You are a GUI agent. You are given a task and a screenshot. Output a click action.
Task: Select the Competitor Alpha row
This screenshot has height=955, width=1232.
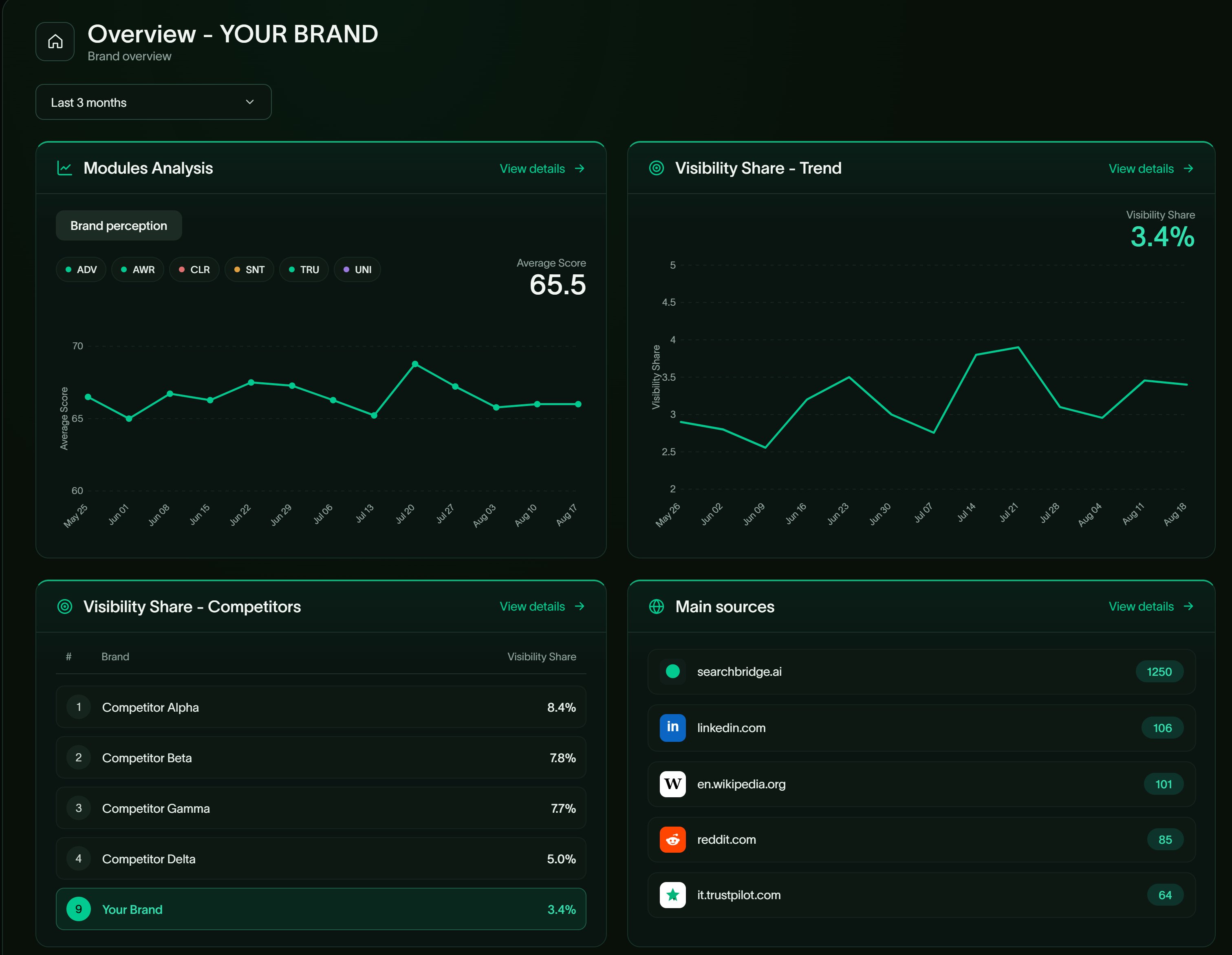[x=321, y=707]
